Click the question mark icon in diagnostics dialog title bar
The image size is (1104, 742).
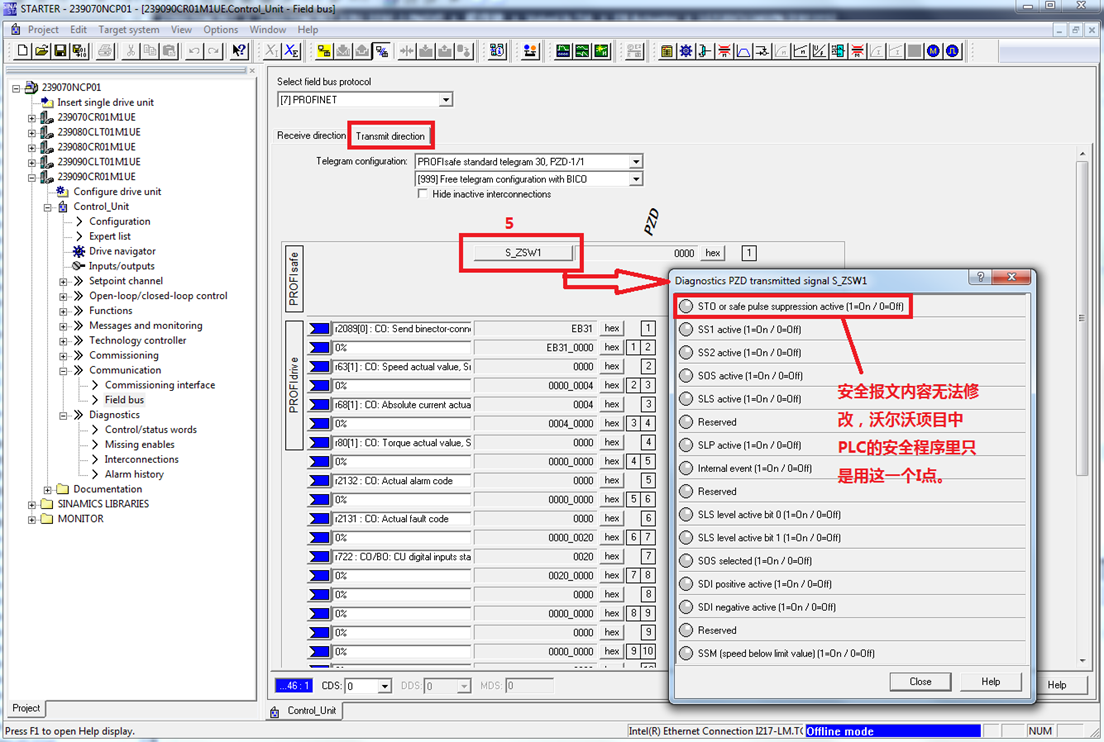coord(981,279)
